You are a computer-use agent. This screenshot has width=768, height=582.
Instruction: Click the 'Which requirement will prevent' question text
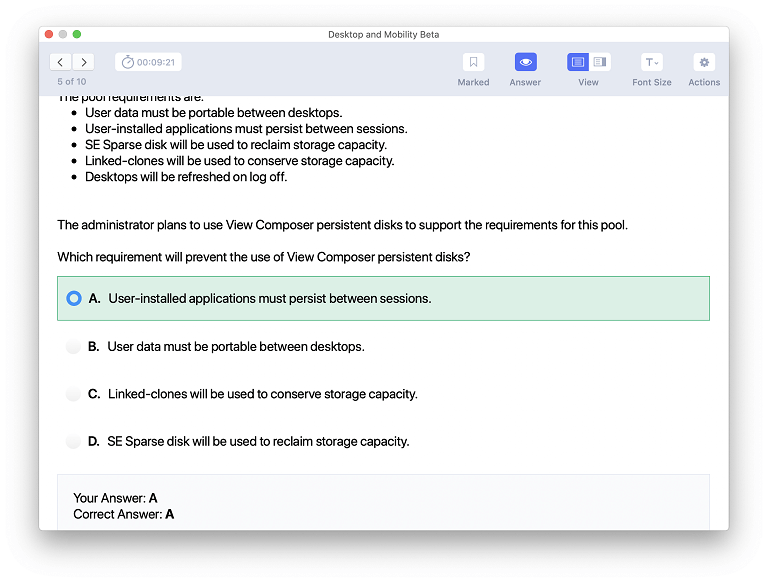click(x=264, y=257)
